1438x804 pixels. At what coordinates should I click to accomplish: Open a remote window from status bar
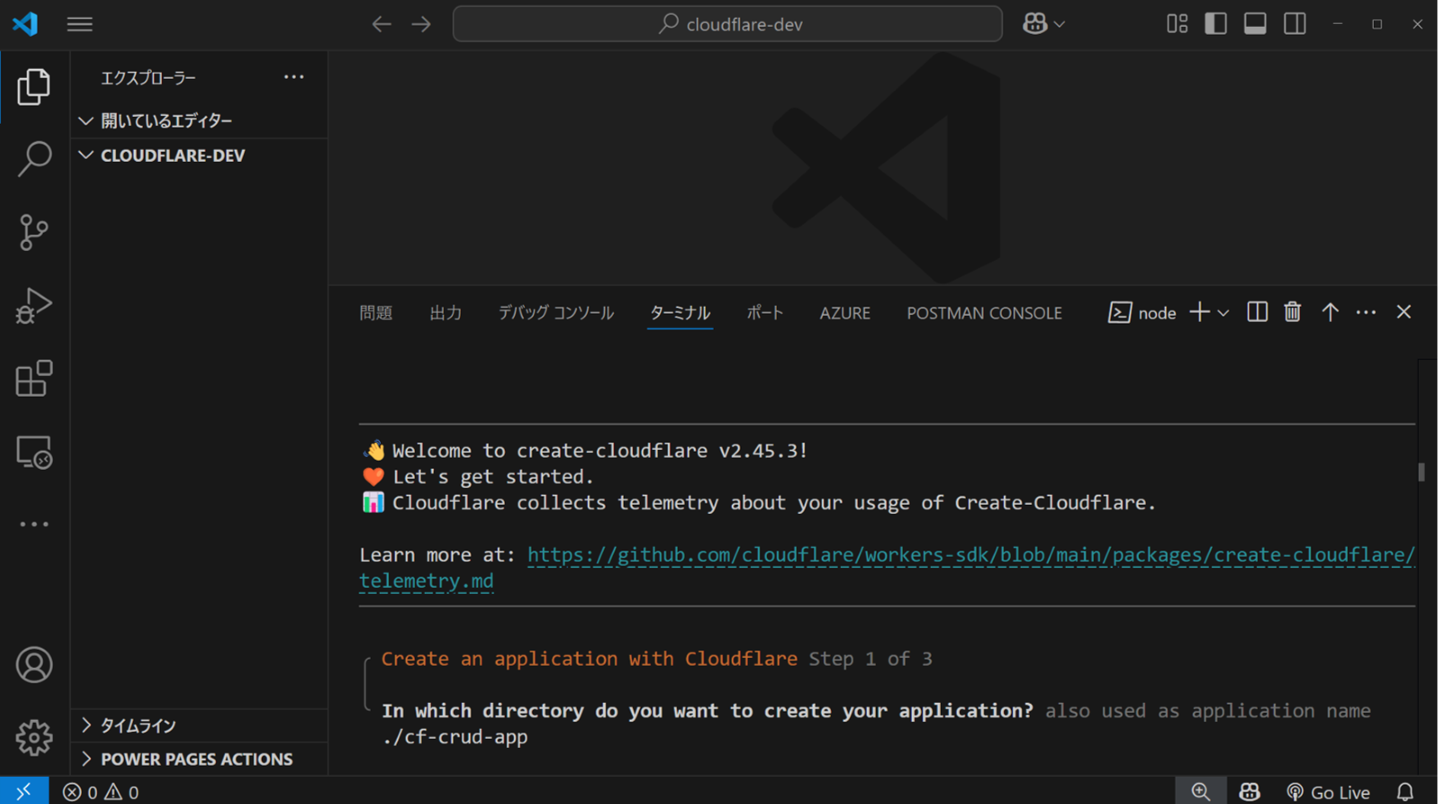coord(24,791)
